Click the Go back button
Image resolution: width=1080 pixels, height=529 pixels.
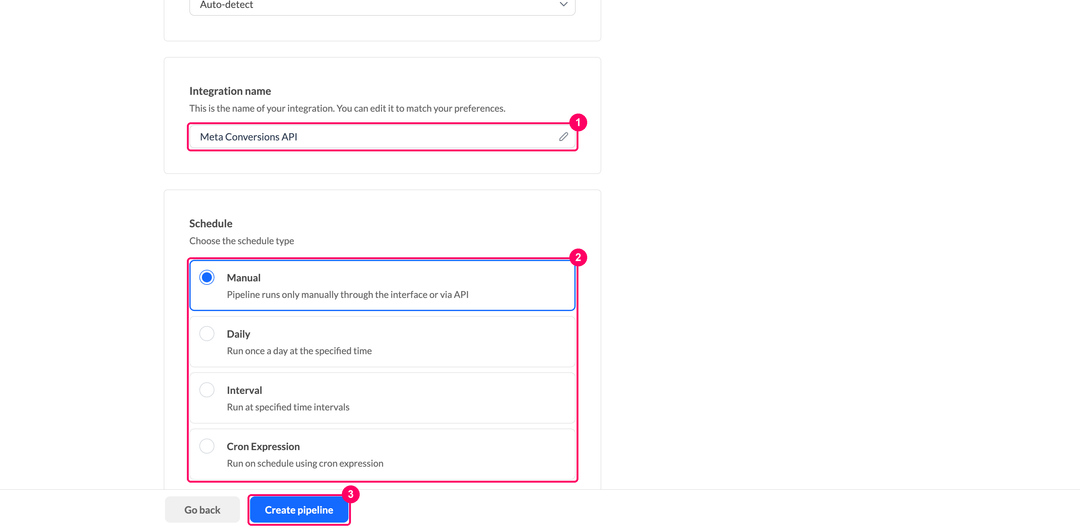(x=202, y=510)
